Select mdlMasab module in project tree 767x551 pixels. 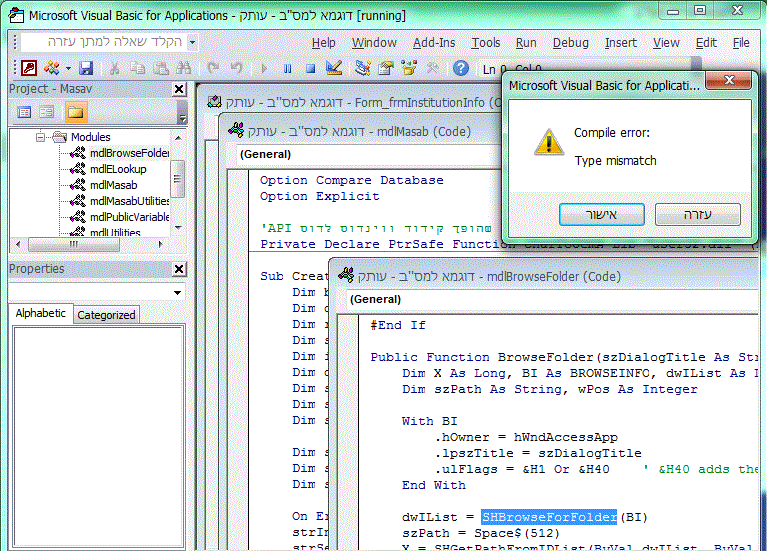(x=113, y=185)
